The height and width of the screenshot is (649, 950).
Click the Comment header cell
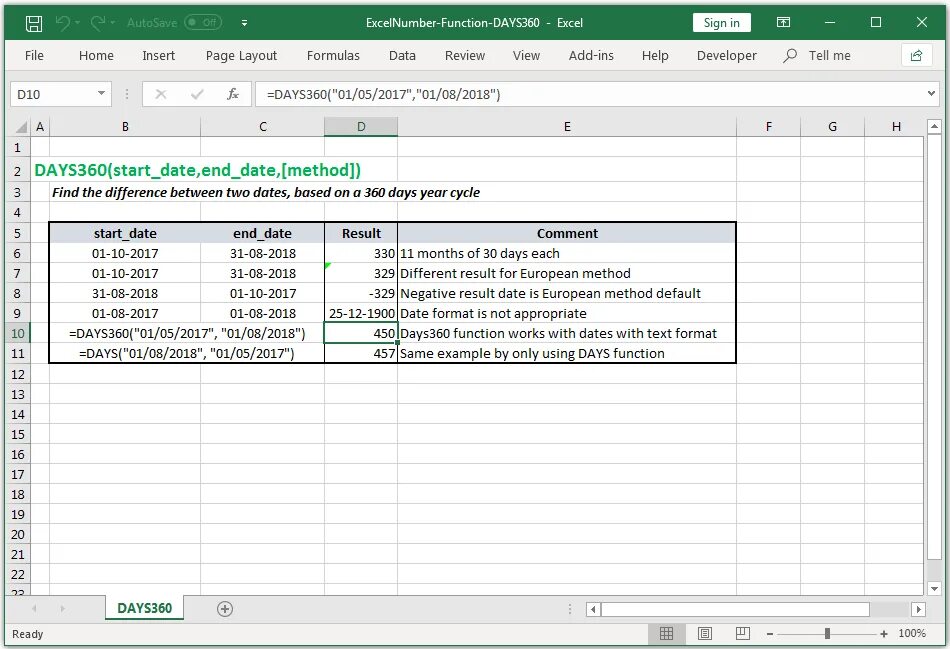click(x=567, y=233)
